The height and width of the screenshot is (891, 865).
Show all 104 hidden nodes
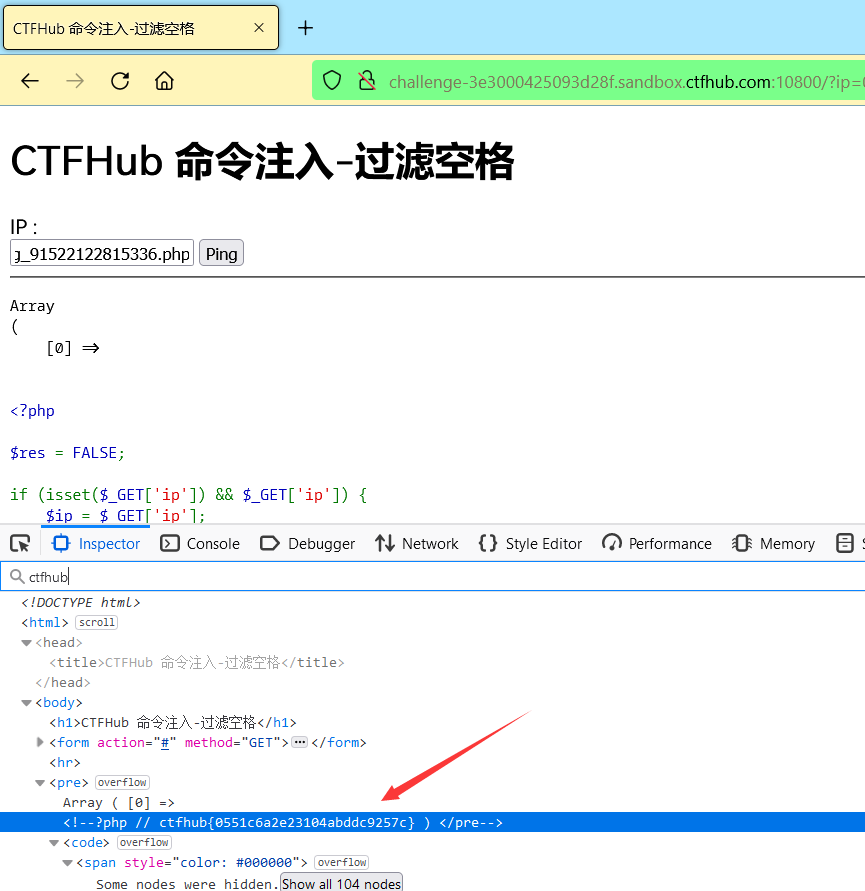click(x=342, y=883)
